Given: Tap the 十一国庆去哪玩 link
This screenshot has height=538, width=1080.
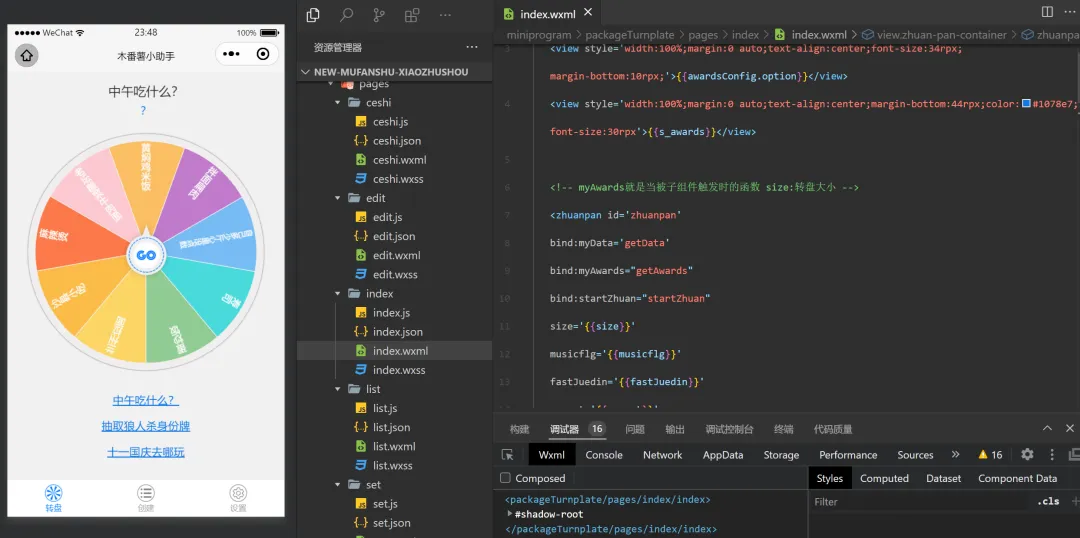Looking at the screenshot, I should point(145,453).
